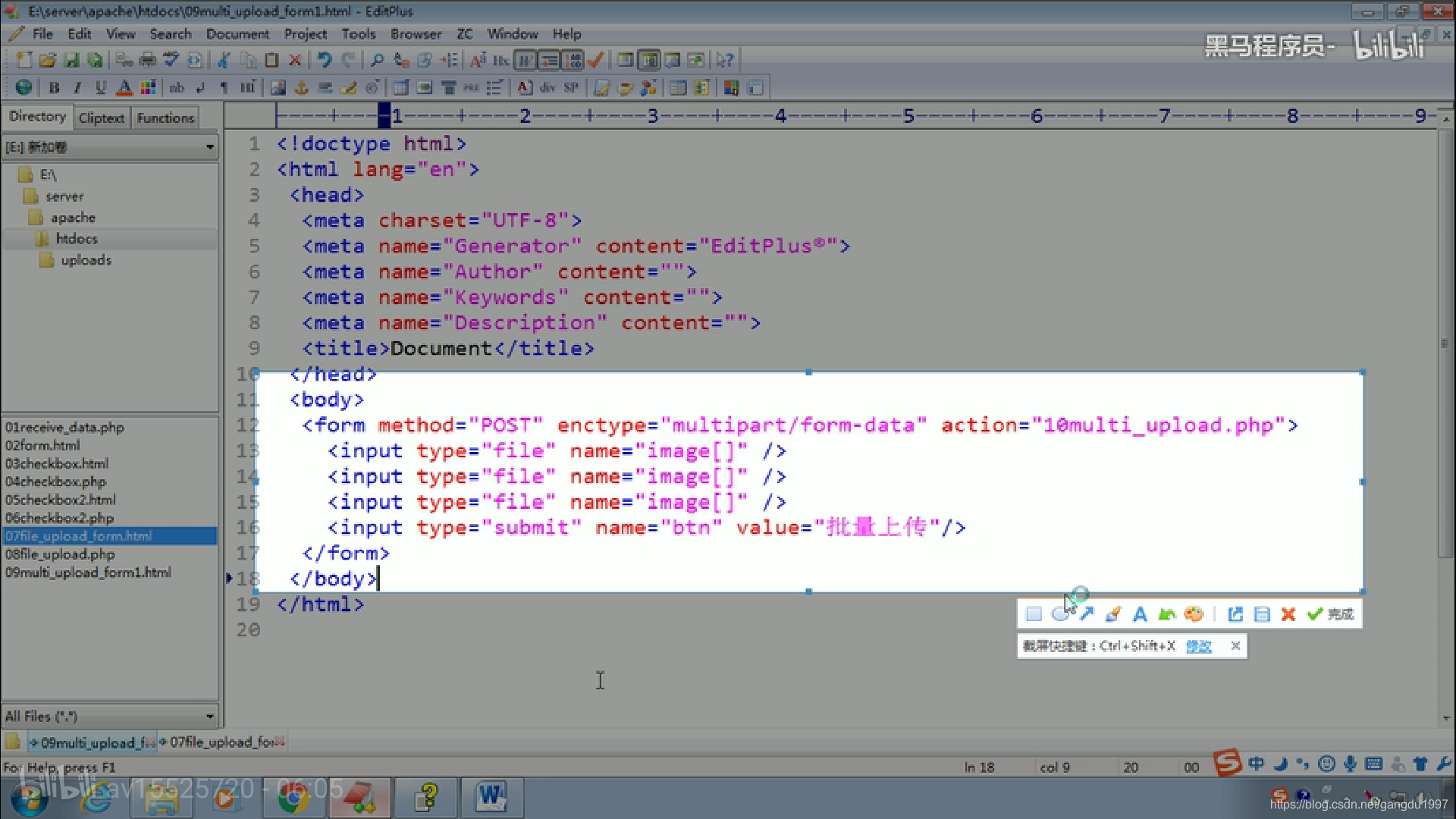
Task: Select 01receive_data.php in file list
Action: (x=64, y=427)
